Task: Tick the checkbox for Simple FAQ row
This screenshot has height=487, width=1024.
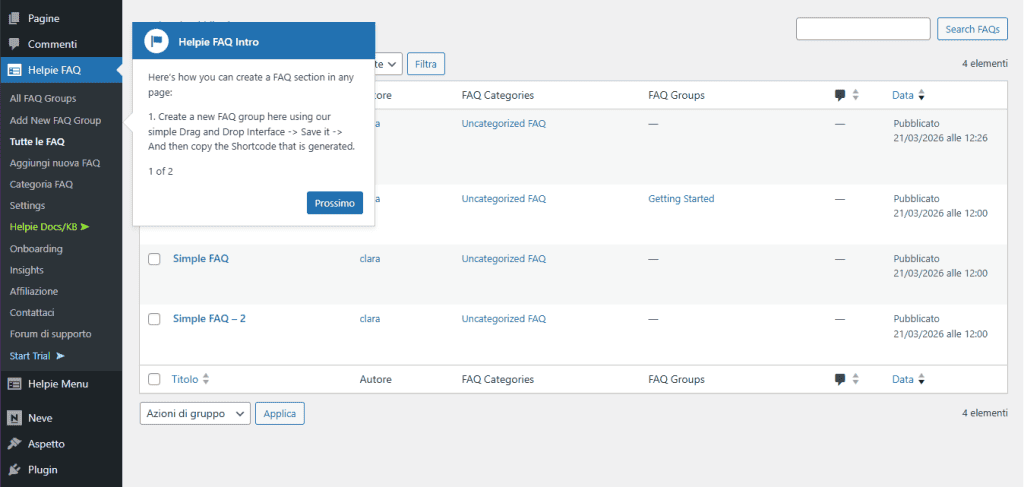Action: (x=154, y=259)
